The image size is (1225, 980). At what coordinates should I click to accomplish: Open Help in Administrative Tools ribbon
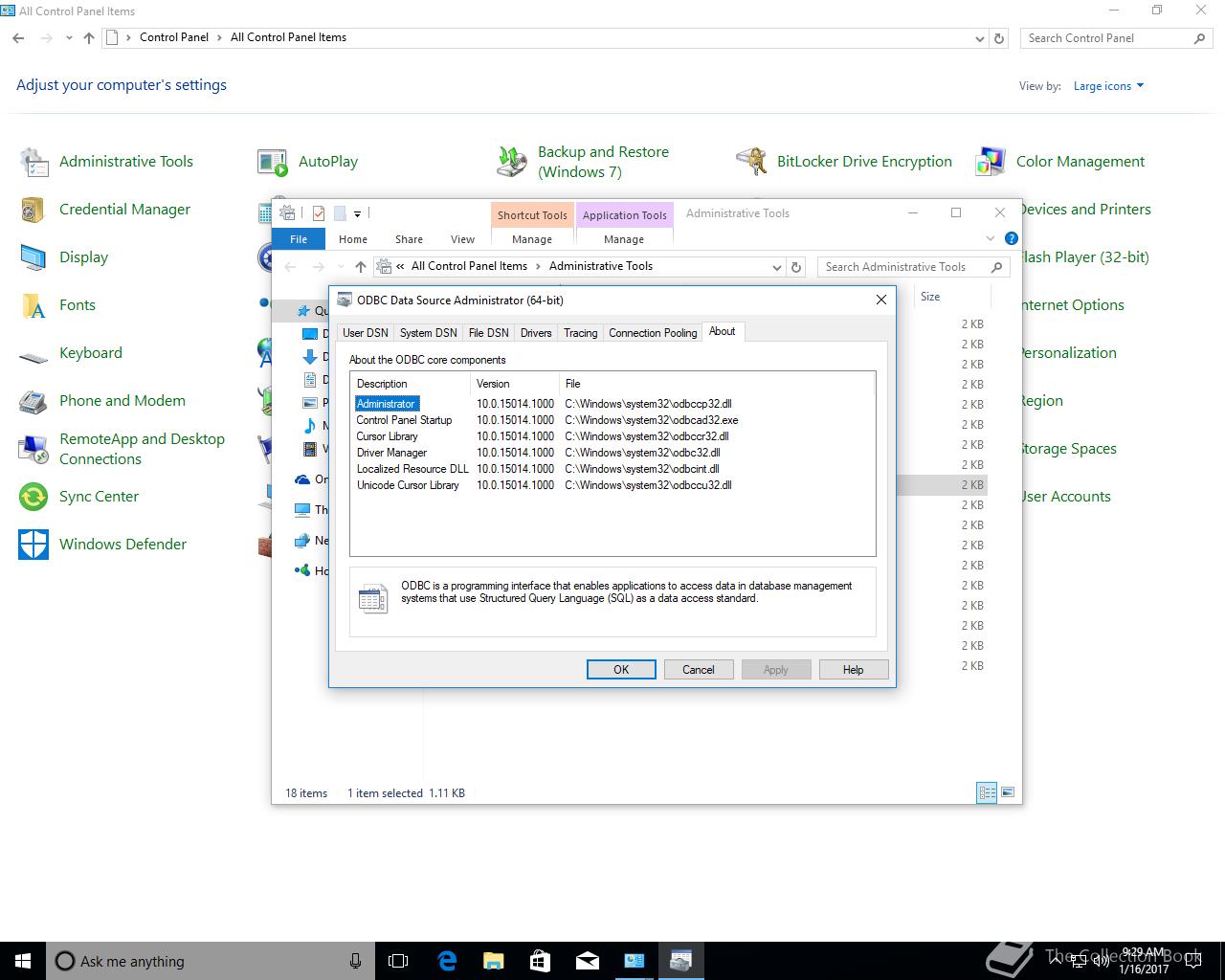pyautogui.click(x=1012, y=238)
